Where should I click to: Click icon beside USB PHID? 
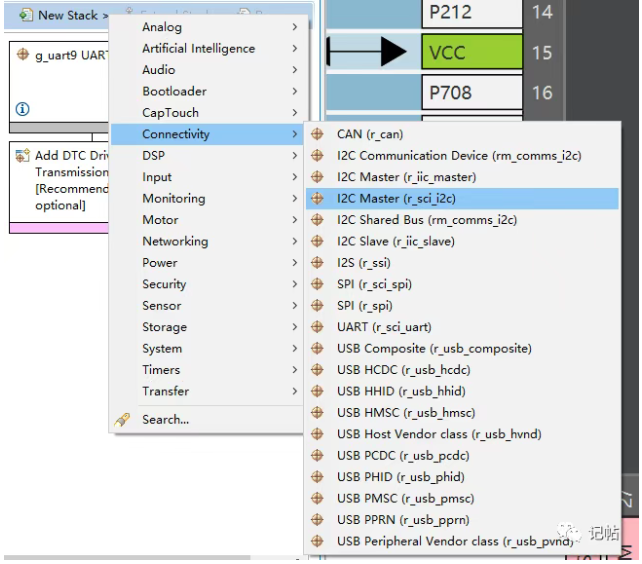pos(317,477)
